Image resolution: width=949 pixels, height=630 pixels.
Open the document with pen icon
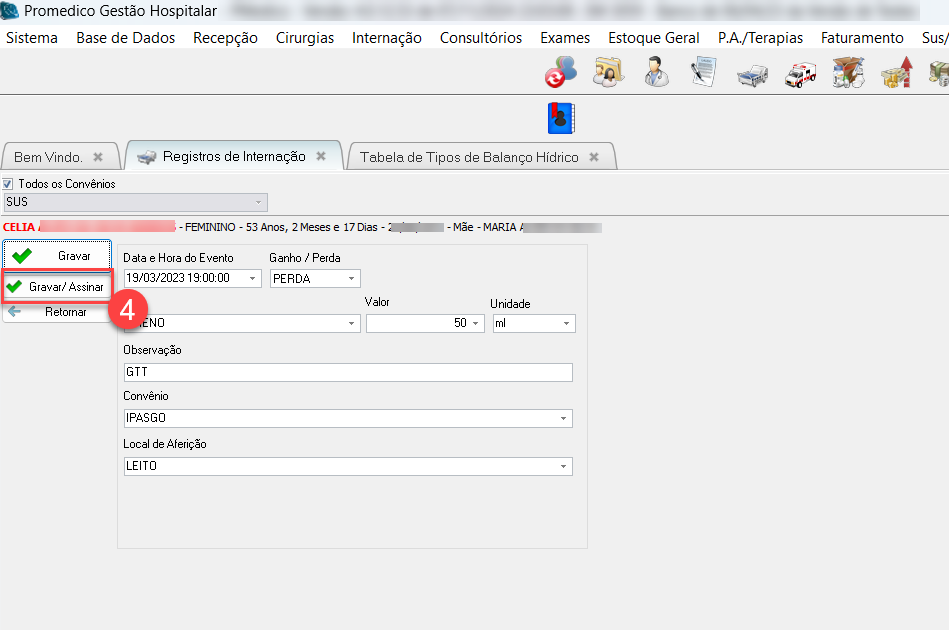point(705,72)
